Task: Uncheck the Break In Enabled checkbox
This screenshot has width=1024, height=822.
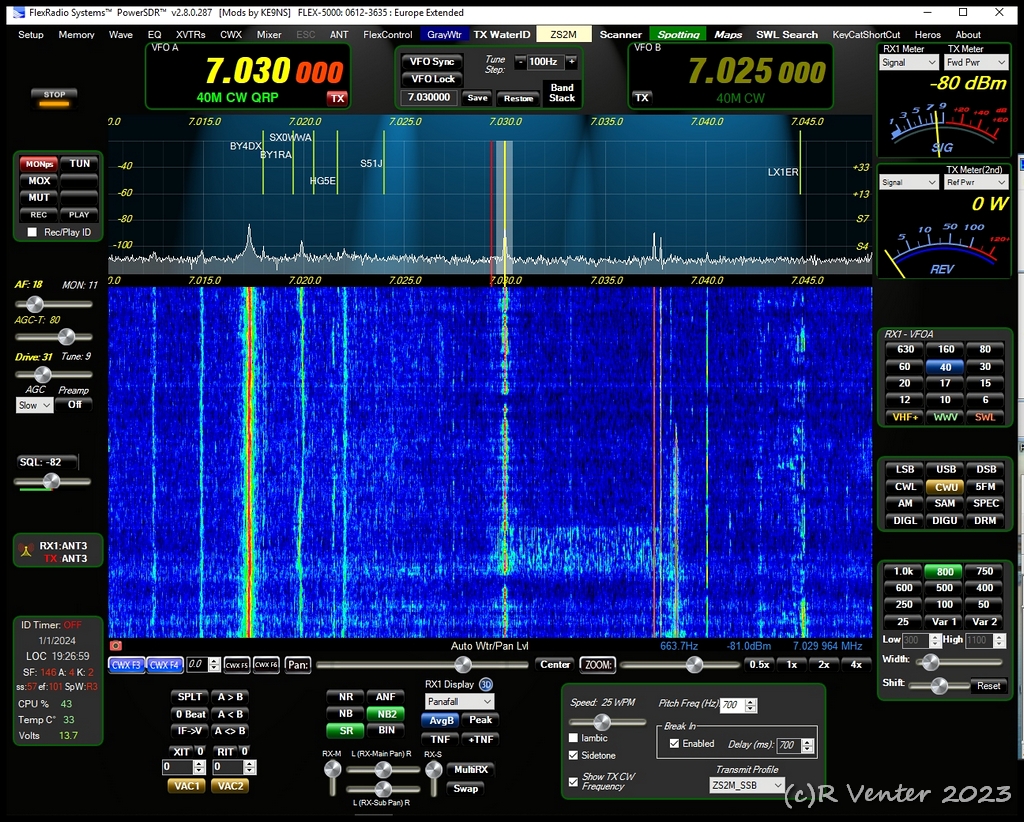Action: pyautogui.click(x=675, y=743)
